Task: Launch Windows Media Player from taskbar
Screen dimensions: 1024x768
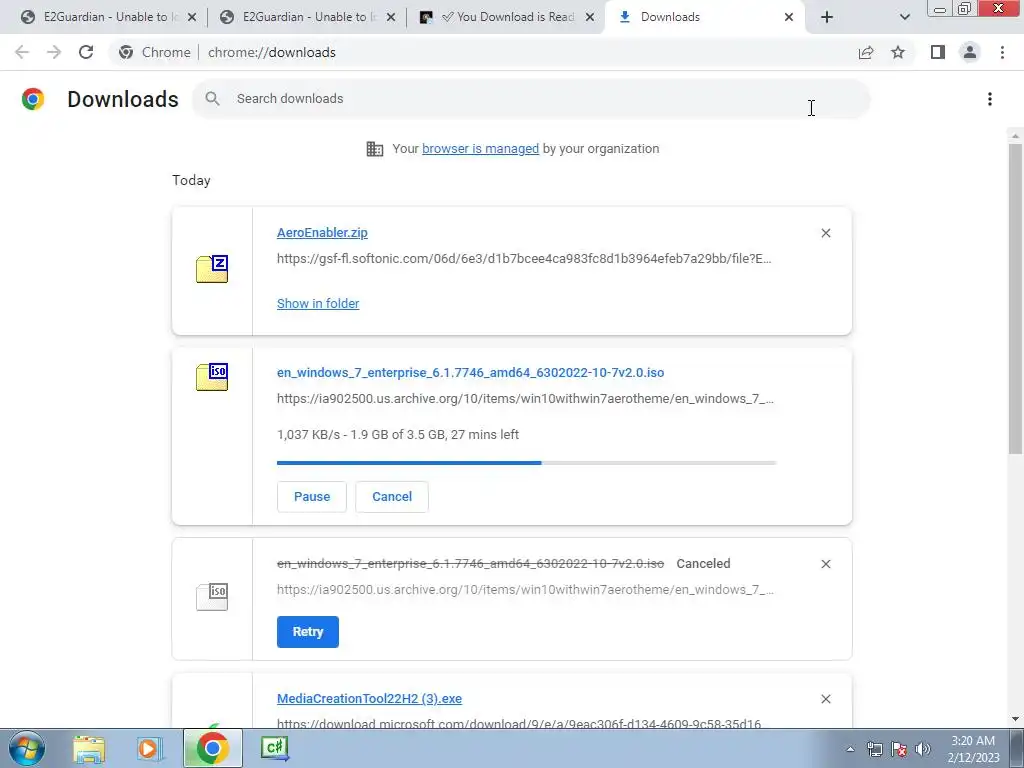Action: 150,749
